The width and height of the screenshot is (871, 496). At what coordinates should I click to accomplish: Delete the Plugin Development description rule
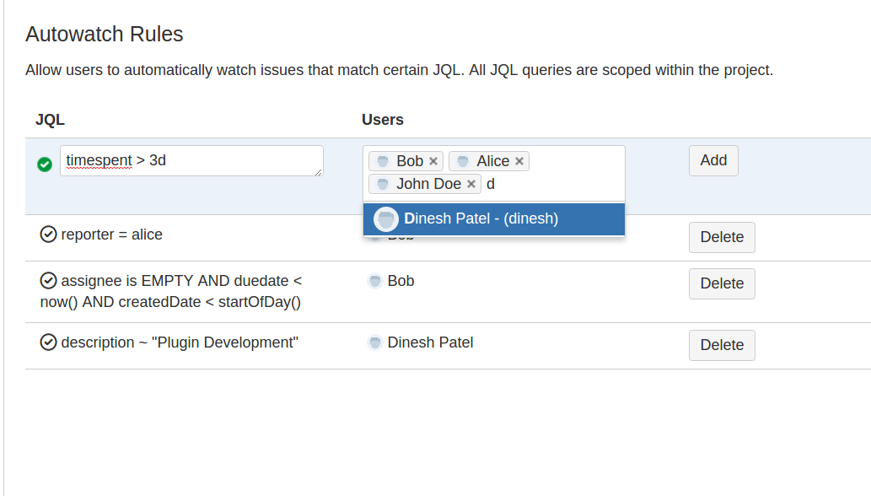[721, 345]
